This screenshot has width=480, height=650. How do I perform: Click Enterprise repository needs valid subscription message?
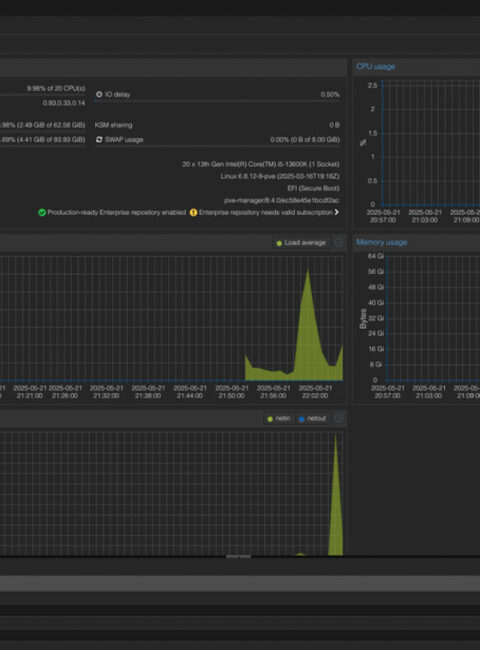[x=266, y=212]
